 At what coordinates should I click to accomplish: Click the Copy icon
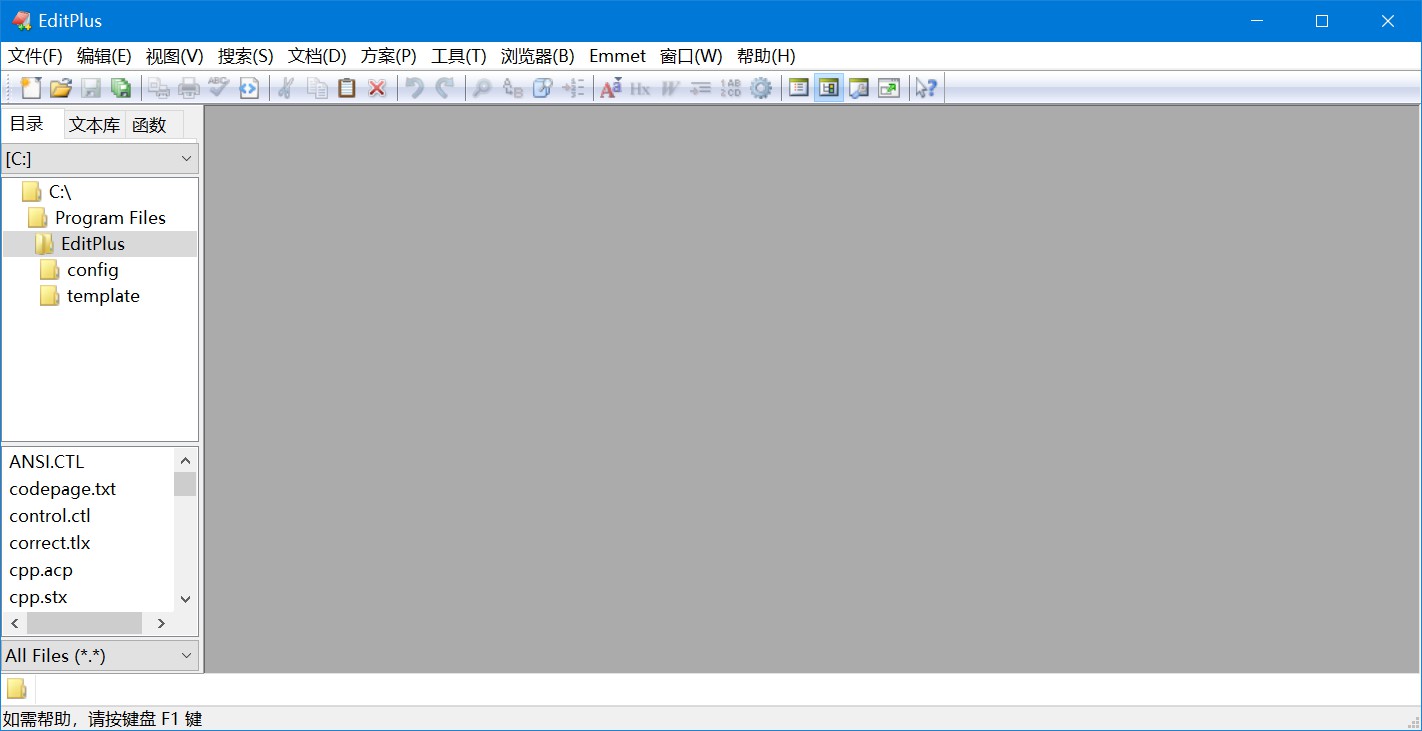pos(317,88)
